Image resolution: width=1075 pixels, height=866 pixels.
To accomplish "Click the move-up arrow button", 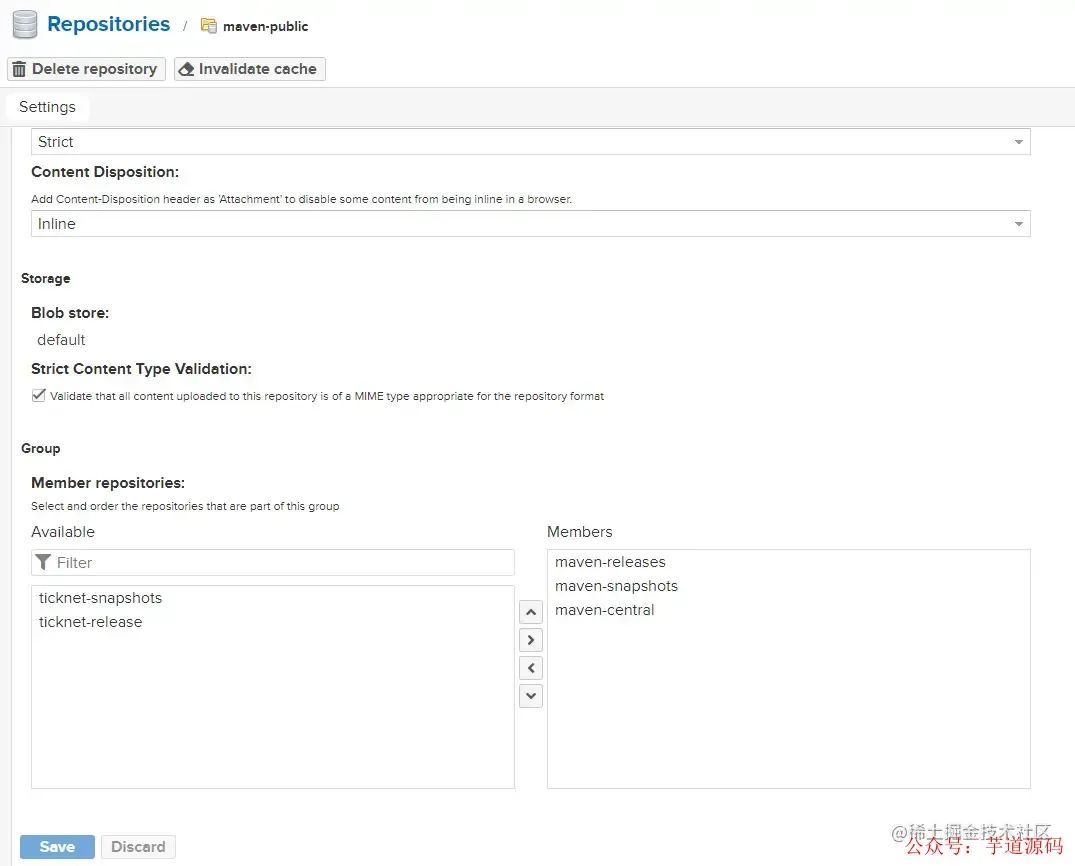I will pos(531,612).
